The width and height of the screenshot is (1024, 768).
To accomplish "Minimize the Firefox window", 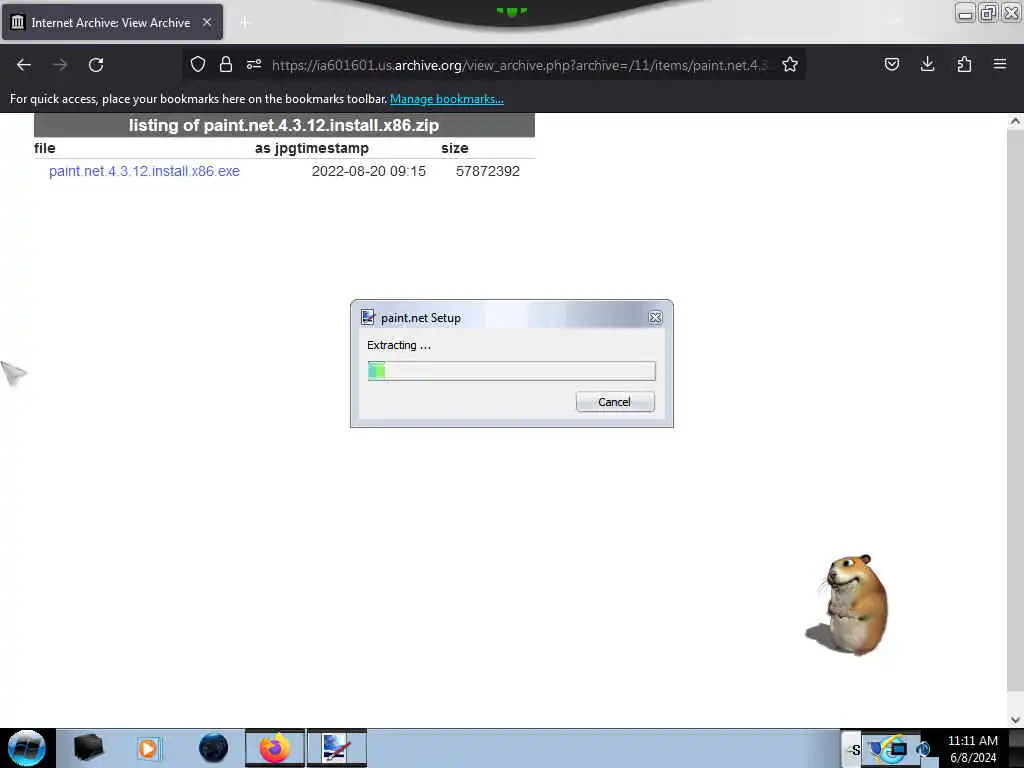I will 965,13.
